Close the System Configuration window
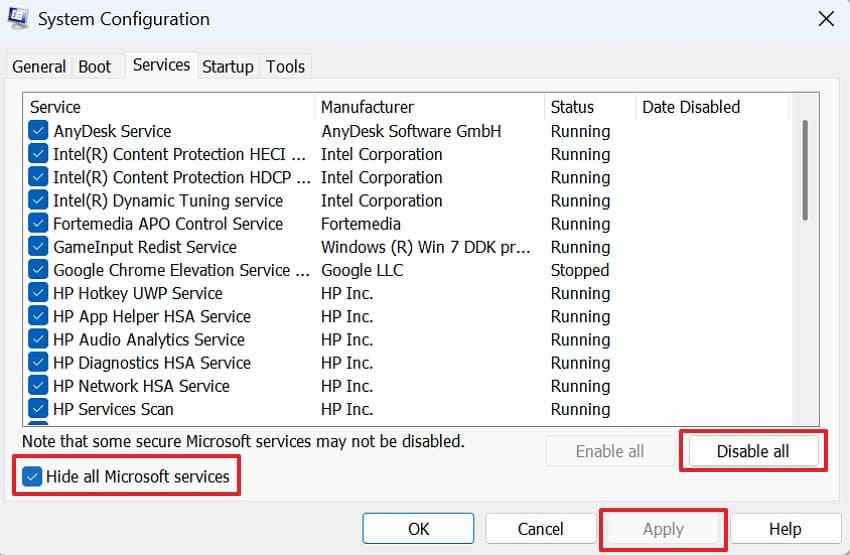The width and height of the screenshot is (850, 555). tap(826, 19)
